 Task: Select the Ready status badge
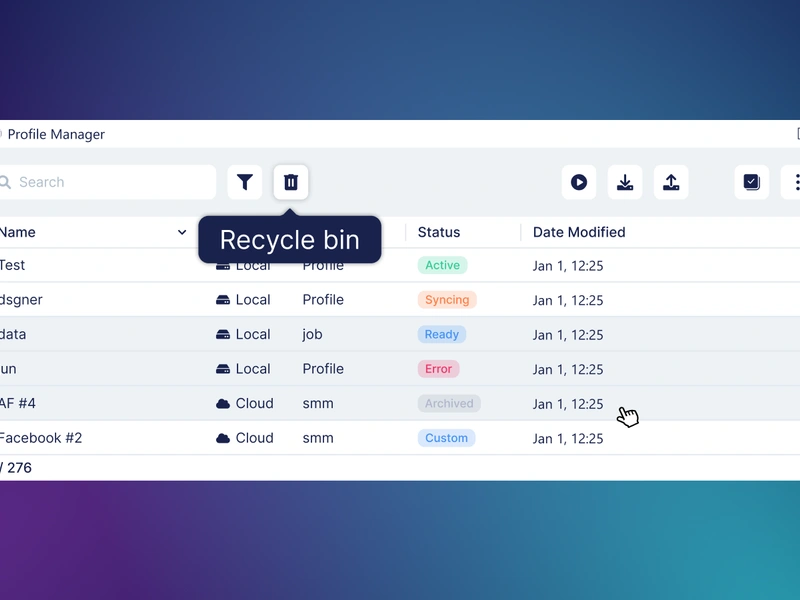click(x=442, y=334)
